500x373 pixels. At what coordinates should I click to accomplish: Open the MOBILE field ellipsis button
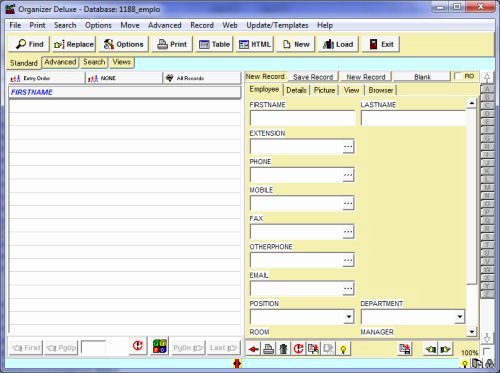[x=348, y=203]
